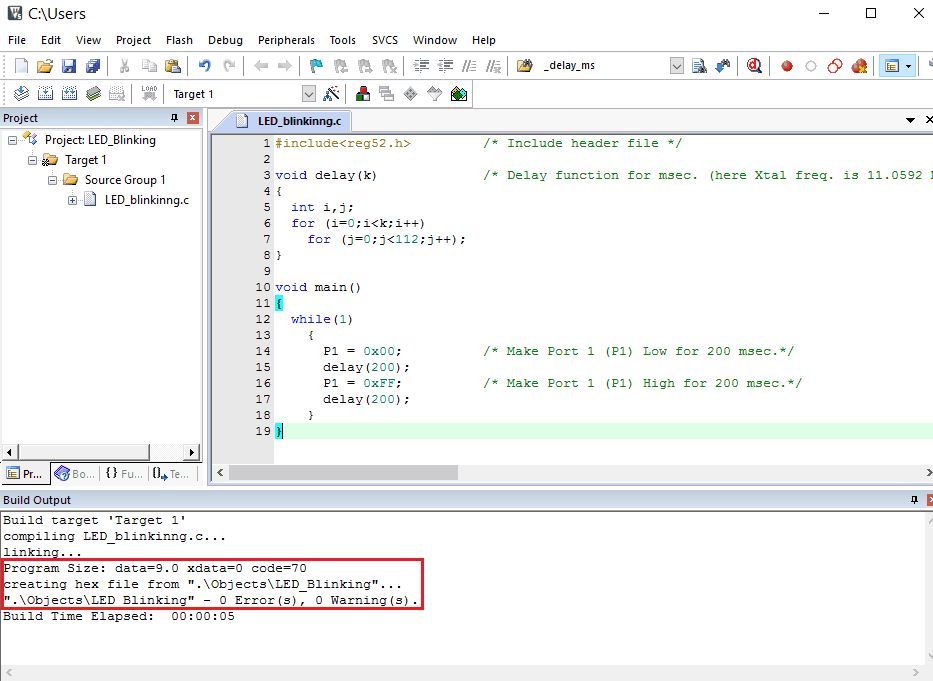Click the Save file icon

tap(69, 66)
